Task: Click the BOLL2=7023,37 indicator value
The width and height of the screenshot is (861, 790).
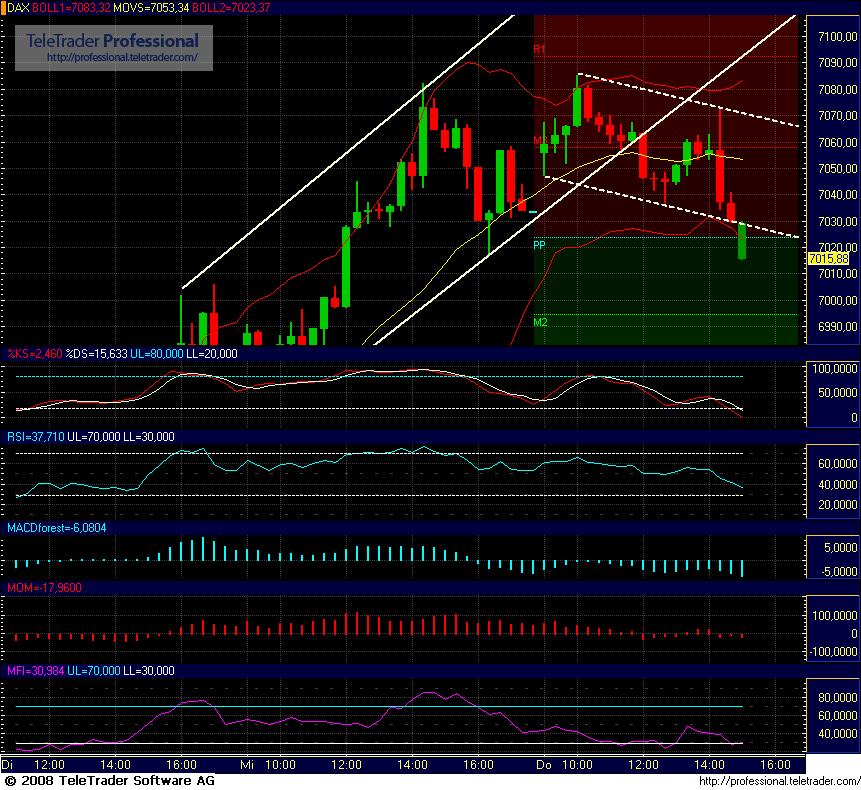Action: click(231, 8)
